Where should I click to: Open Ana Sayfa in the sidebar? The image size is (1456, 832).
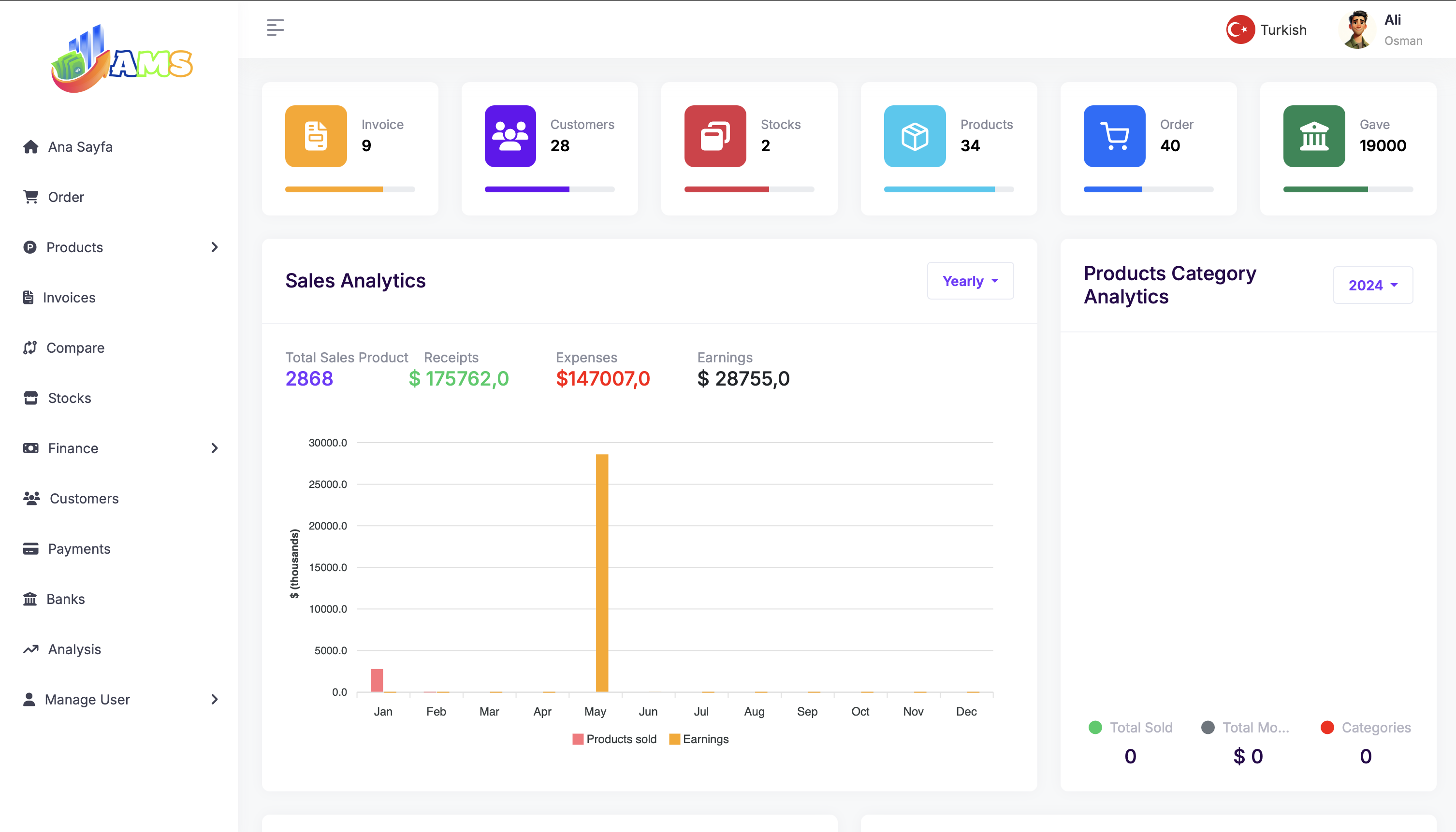click(x=80, y=147)
